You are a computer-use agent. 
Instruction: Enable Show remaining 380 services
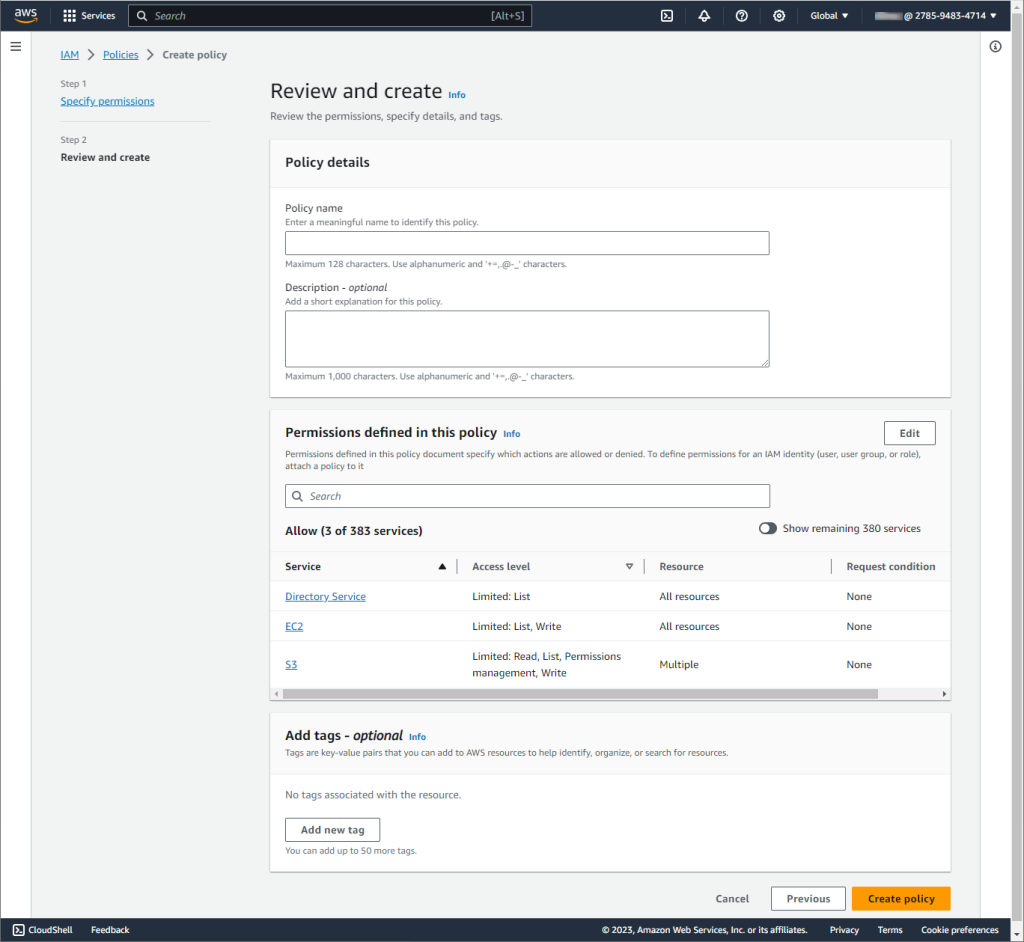(x=768, y=528)
